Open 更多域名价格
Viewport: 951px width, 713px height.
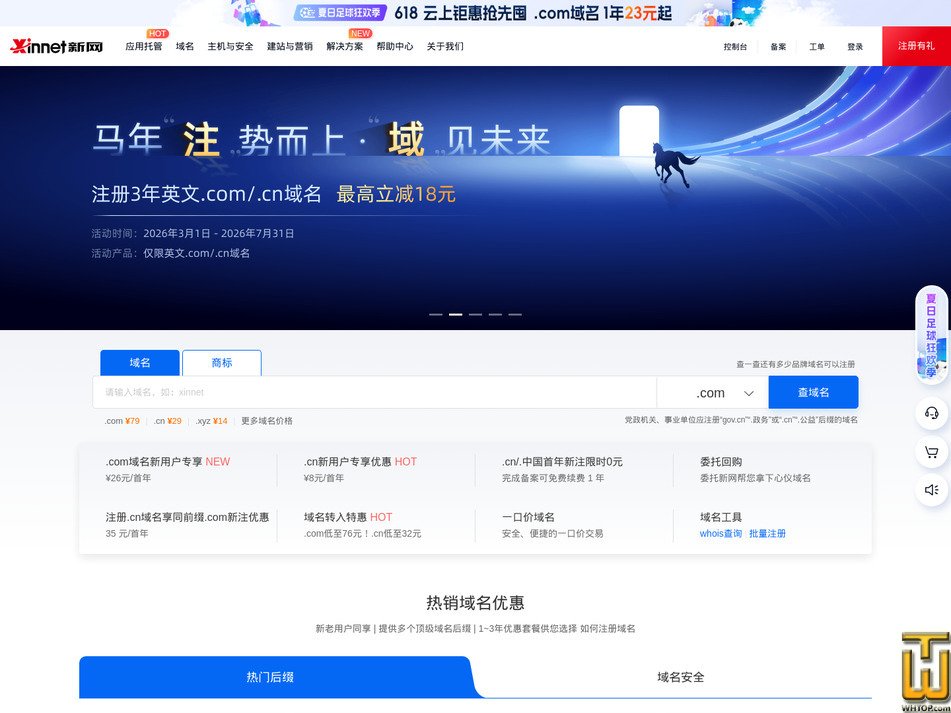pos(267,421)
